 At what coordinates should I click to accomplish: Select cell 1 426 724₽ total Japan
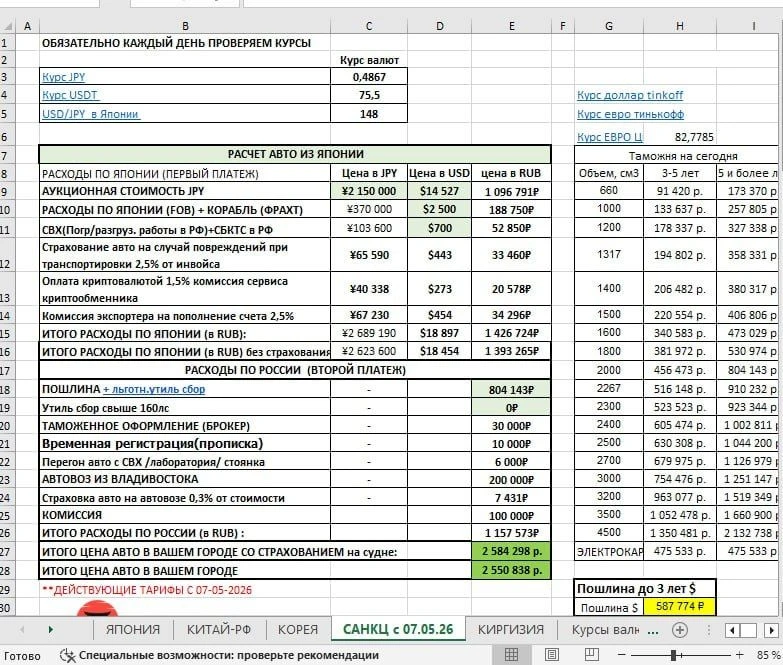click(x=511, y=333)
